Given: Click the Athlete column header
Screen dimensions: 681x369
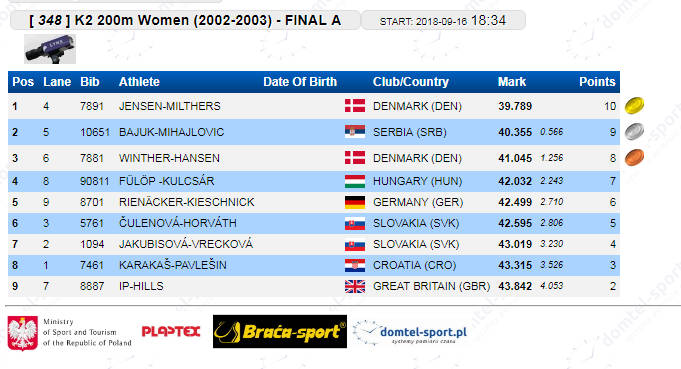Looking at the screenshot, I should point(139,82).
